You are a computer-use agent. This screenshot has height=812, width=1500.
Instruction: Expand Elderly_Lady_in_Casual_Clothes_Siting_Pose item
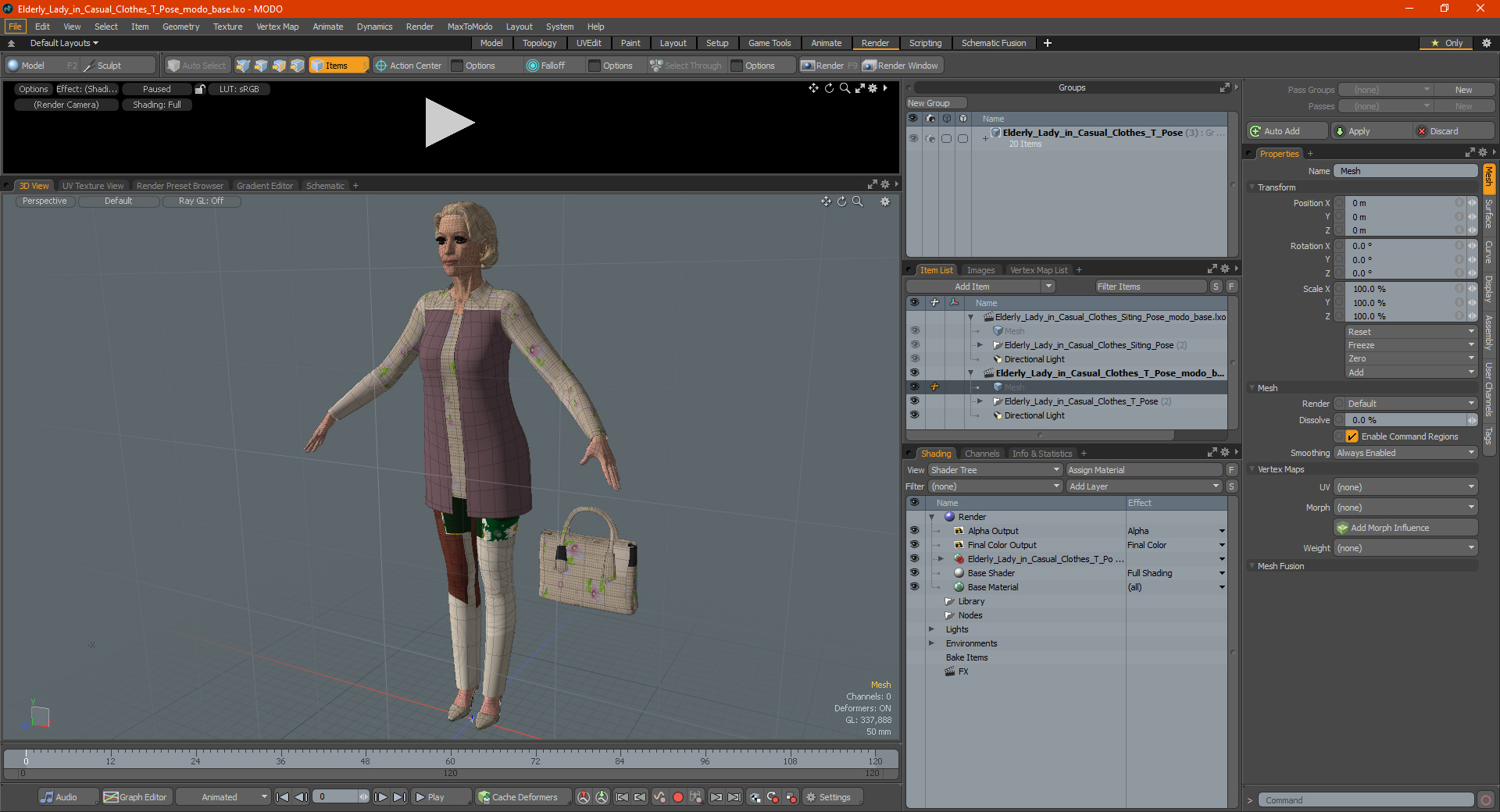tap(980, 345)
